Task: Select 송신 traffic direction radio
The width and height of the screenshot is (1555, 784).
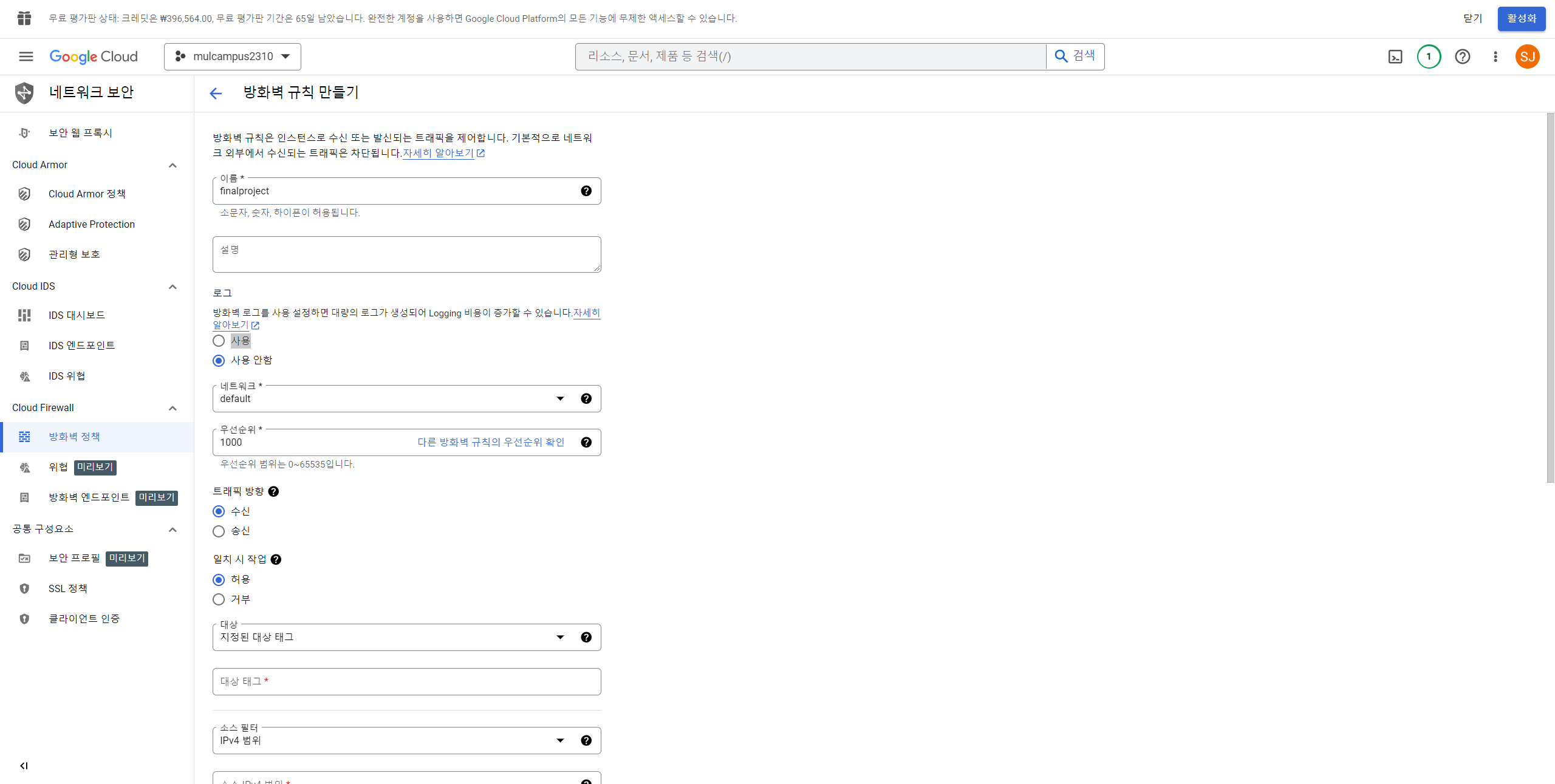Action: click(219, 531)
